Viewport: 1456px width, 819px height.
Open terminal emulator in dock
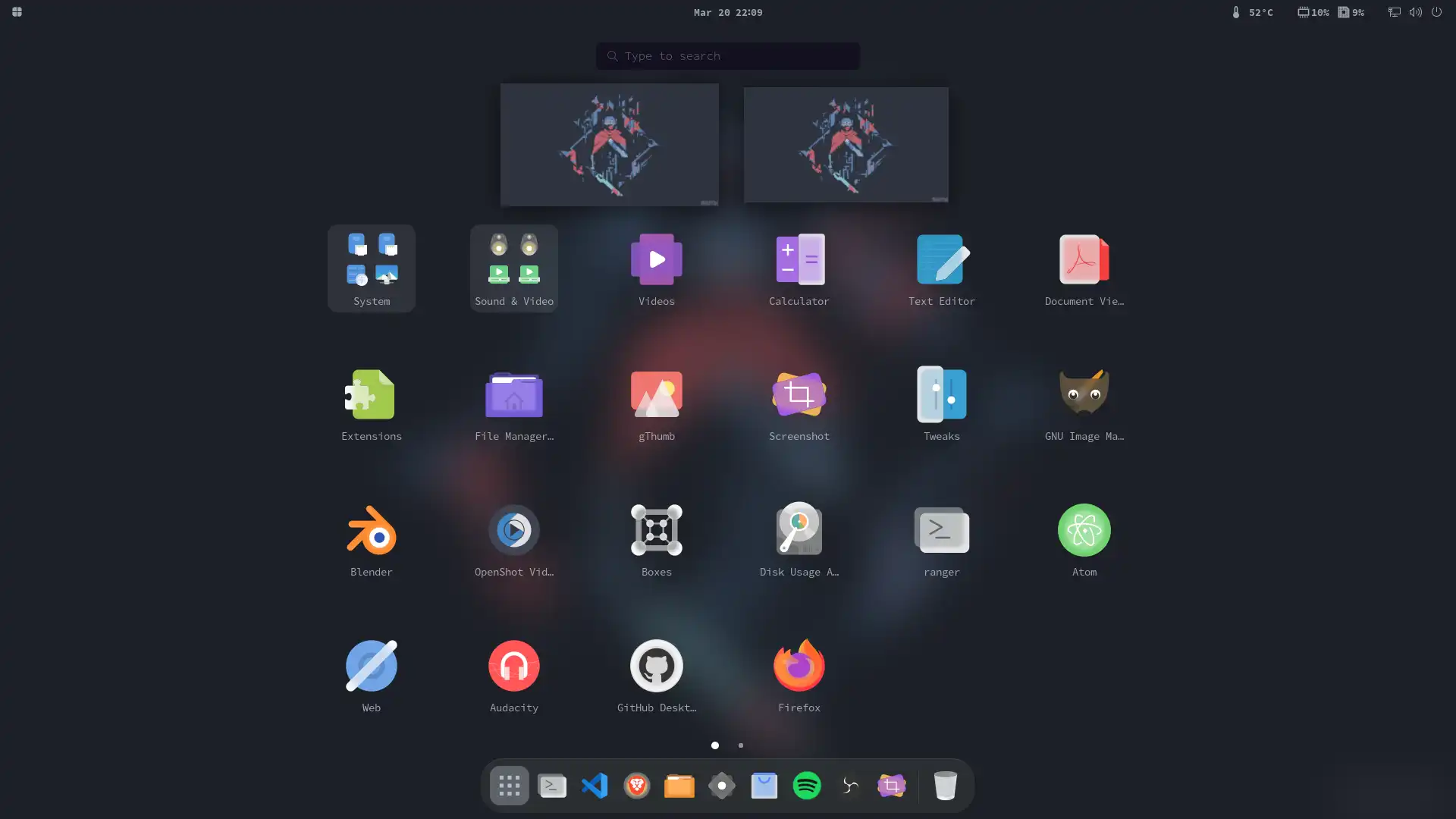pyautogui.click(x=551, y=785)
